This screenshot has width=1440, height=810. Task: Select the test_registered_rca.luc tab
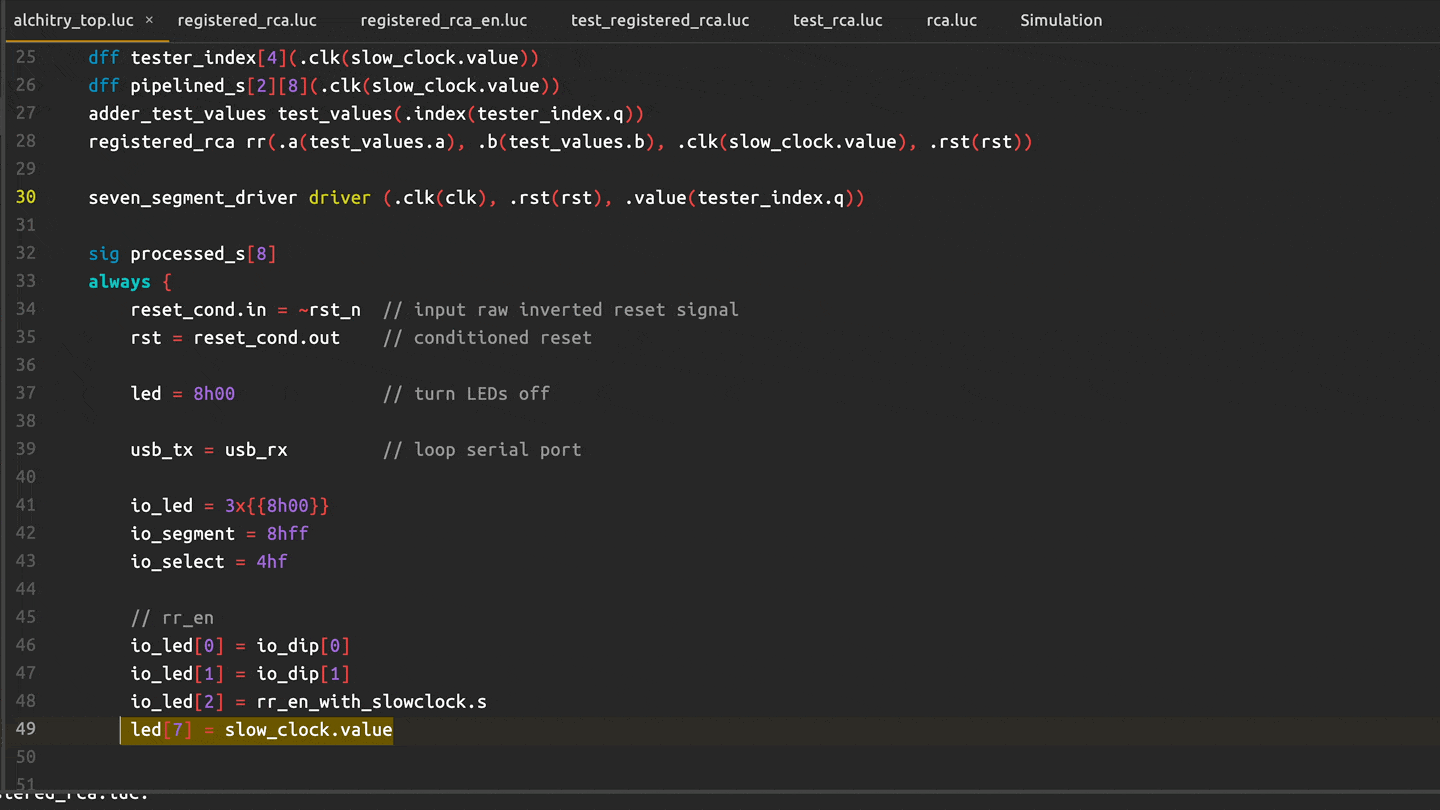point(659,20)
